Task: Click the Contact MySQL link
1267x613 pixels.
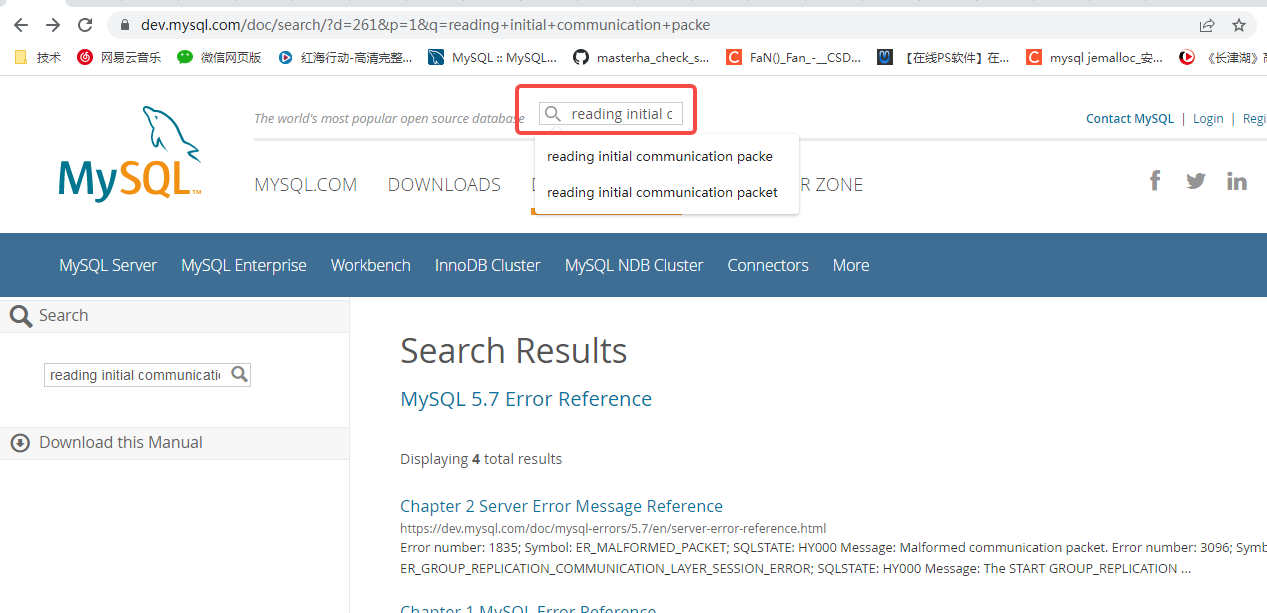Action: pyautogui.click(x=1130, y=118)
